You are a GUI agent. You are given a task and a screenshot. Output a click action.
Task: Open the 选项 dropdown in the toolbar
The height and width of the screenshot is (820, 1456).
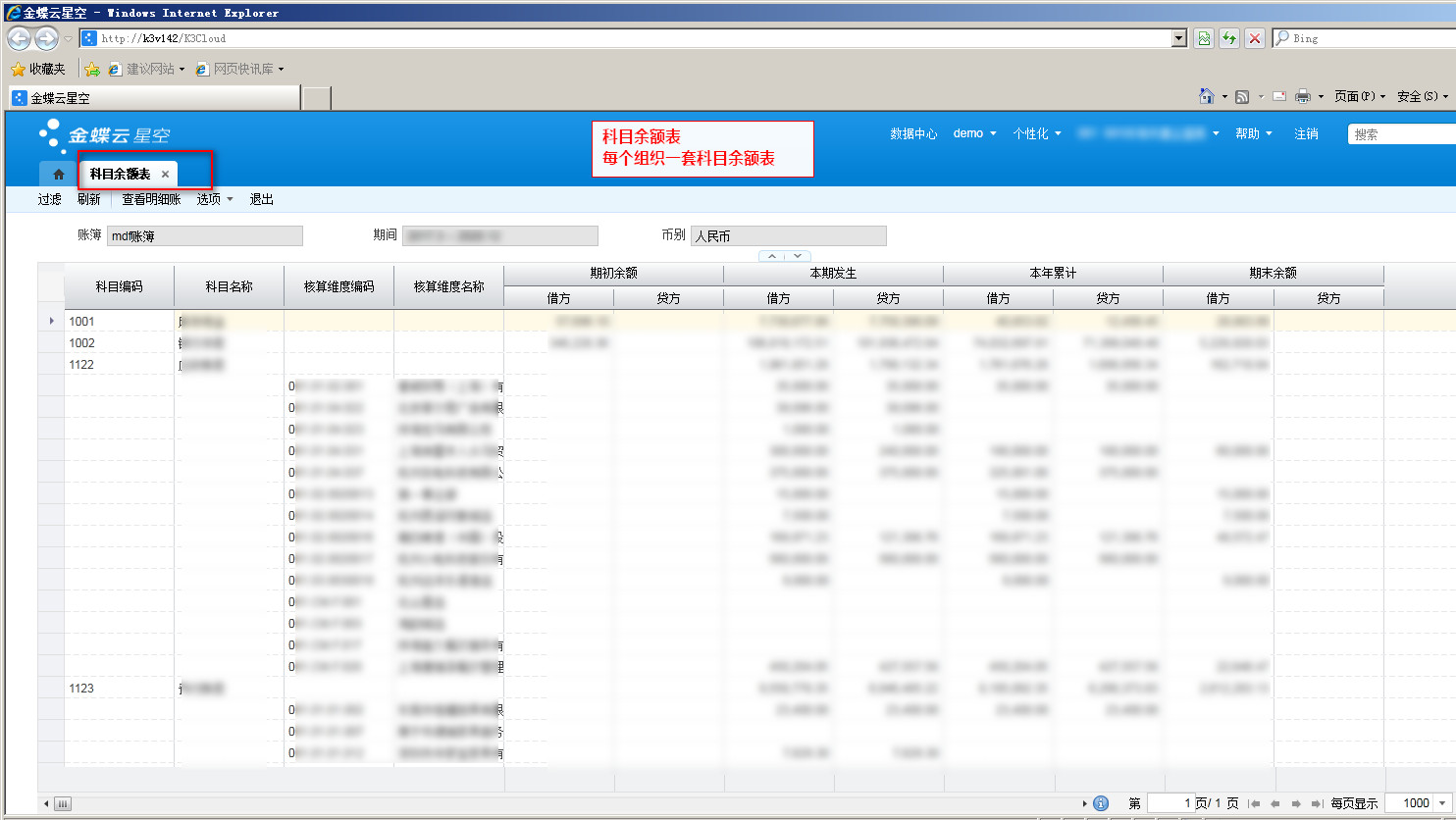tap(214, 199)
